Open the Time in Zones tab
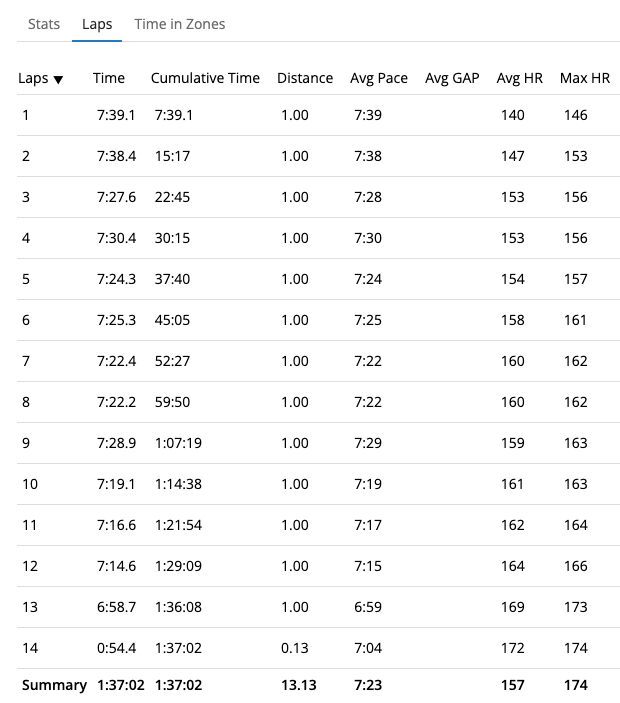 pos(180,24)
